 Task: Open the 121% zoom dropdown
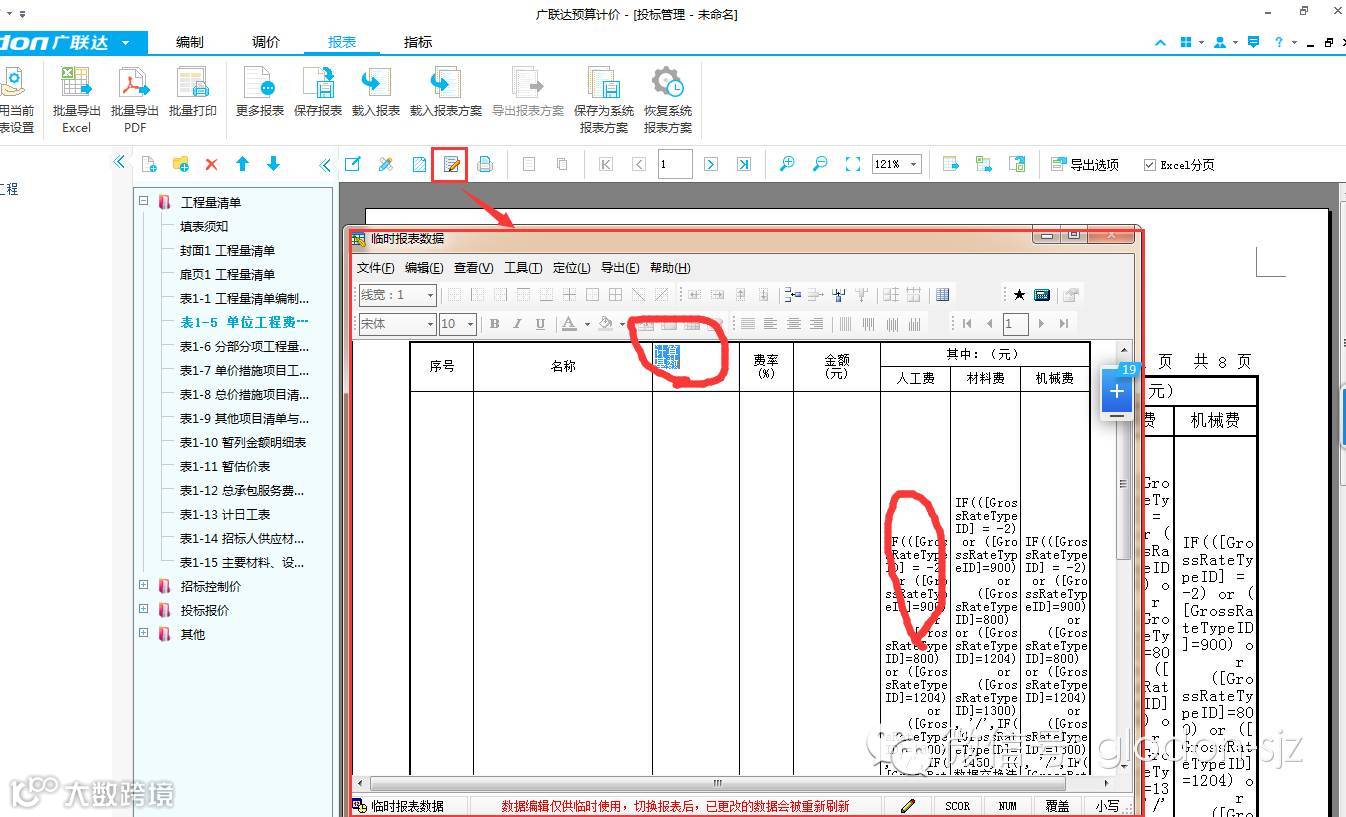pyautogui.click(x=915, y=165)
